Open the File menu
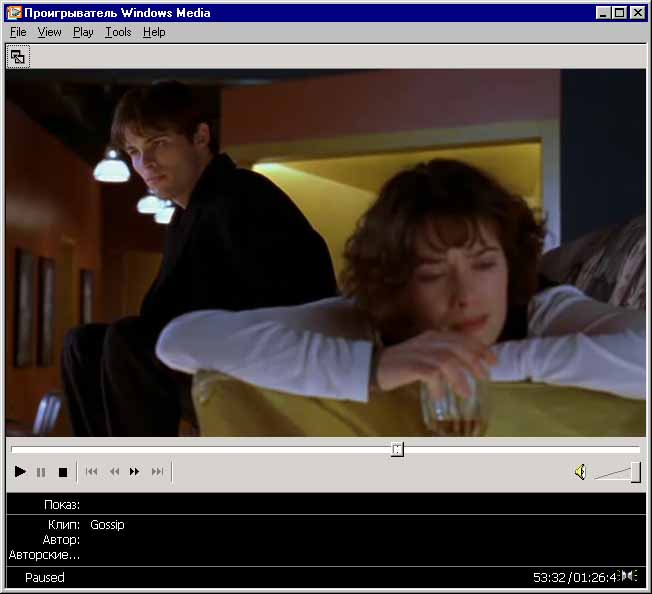This screenshot has height=594, width=652. pos(18,32)
